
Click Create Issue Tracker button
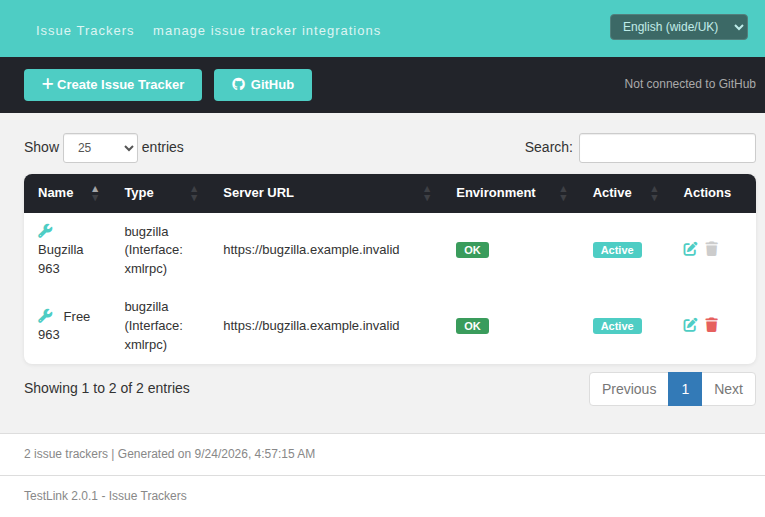pyautogui.click(x=113, y=85)
